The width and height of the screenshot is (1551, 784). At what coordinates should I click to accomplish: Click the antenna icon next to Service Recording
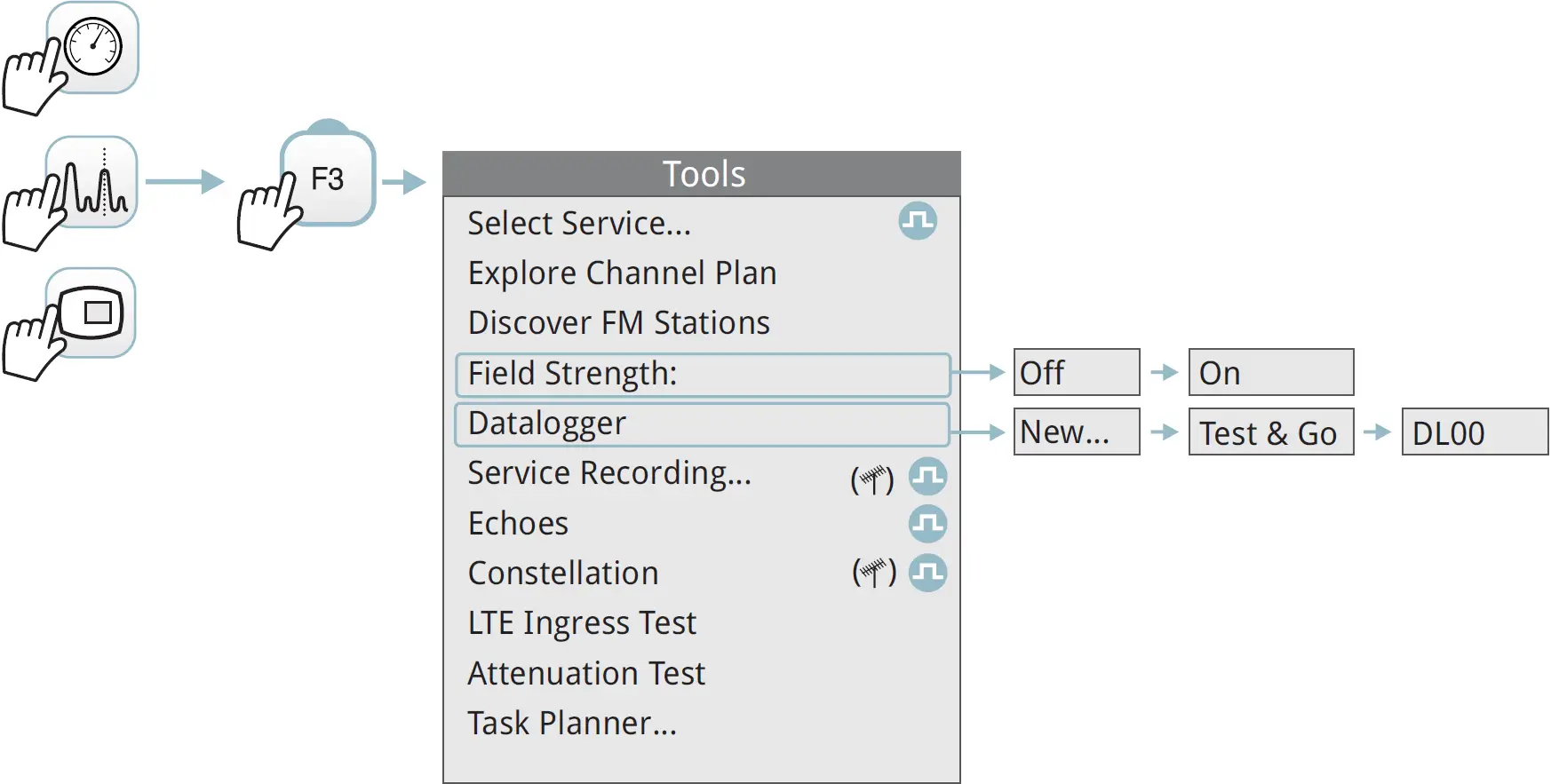coord(871,479)
